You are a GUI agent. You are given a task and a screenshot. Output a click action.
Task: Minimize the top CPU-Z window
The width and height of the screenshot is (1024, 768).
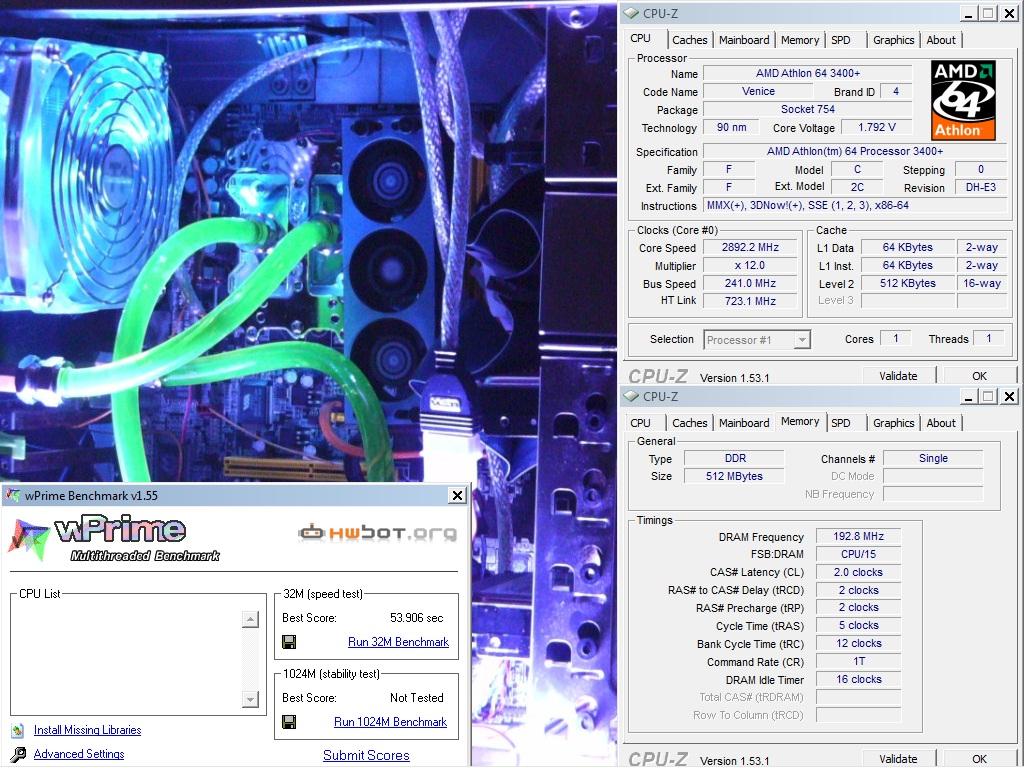pyautogui.click(x=968, y=13)
